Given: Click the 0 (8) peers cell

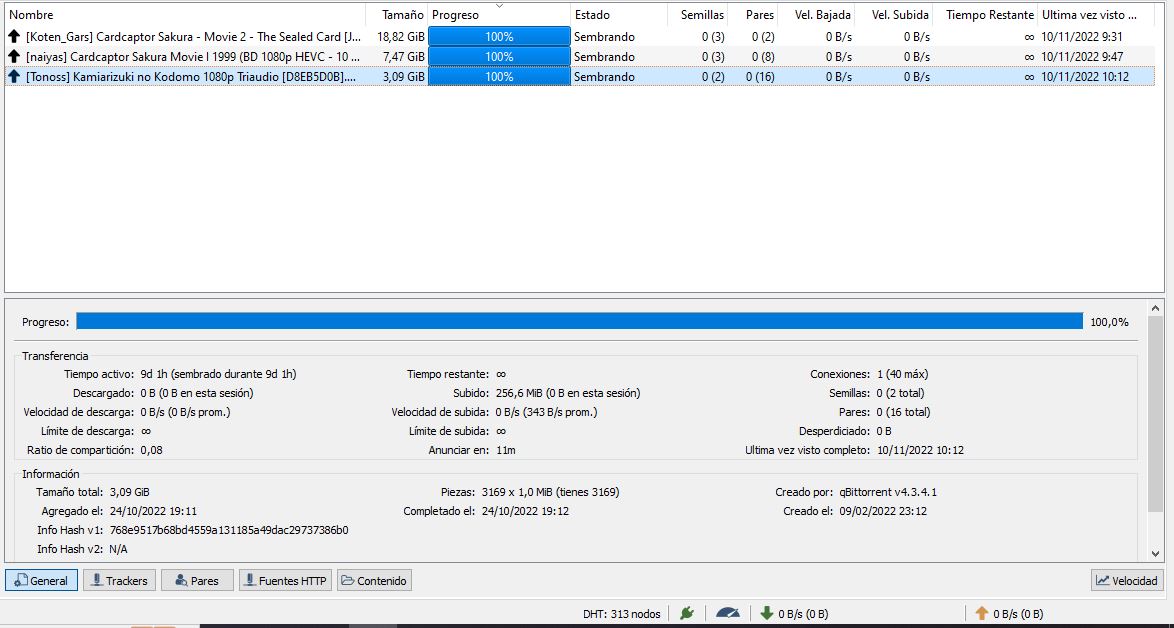Looking at the screenshot, I should pos(763,56).
